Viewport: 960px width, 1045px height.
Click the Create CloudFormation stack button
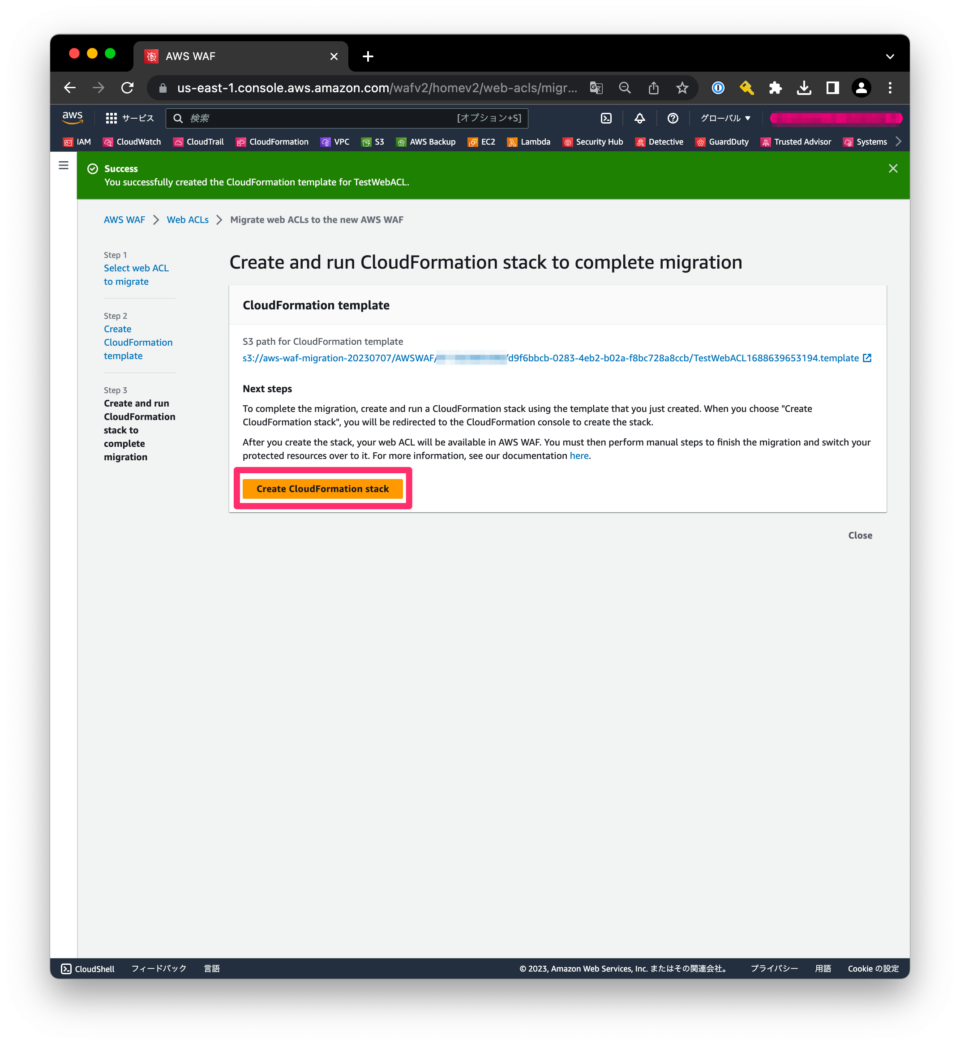[322, 488]
